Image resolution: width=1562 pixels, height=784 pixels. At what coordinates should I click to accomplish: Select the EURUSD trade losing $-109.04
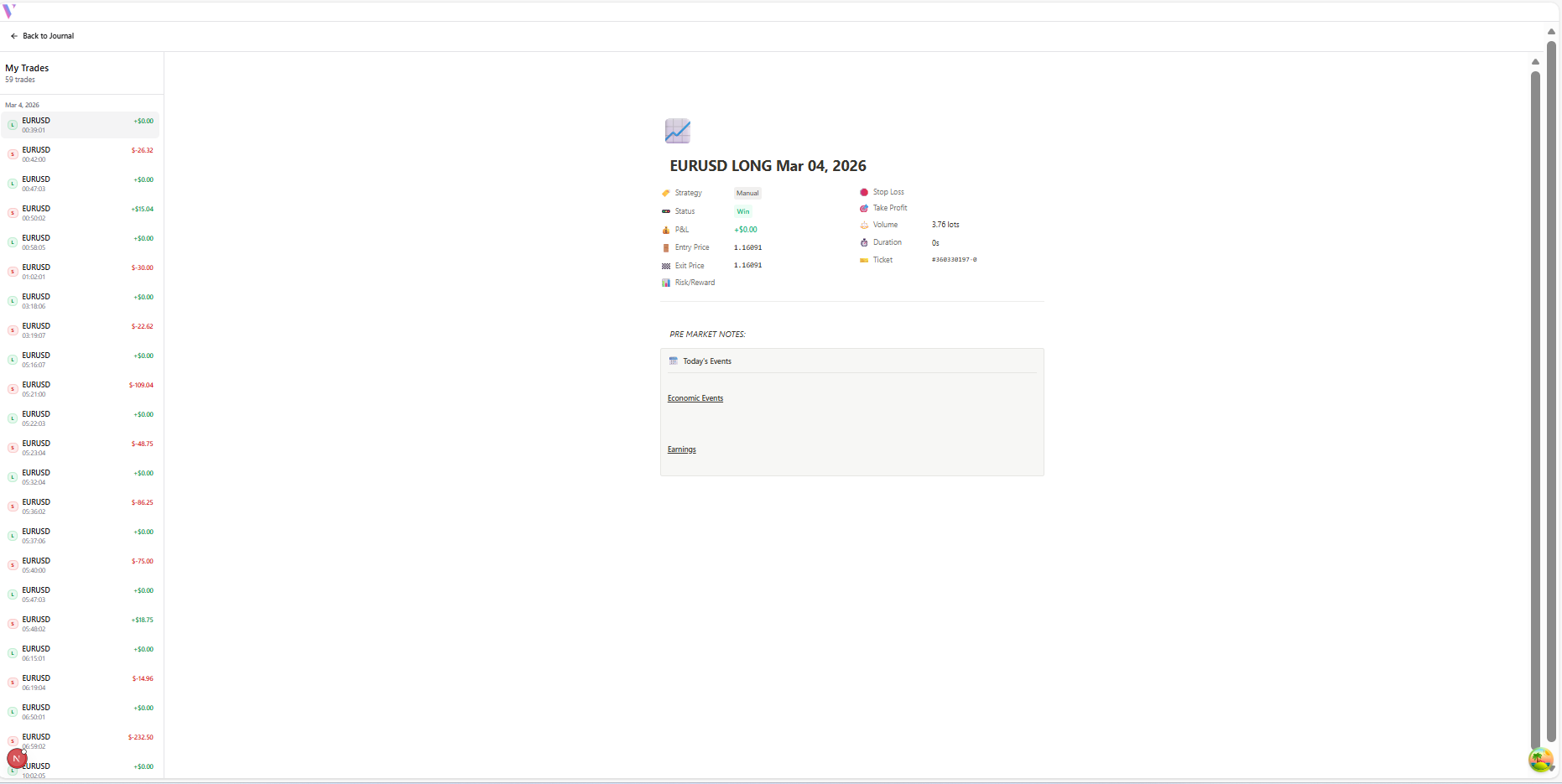(80, 389)
